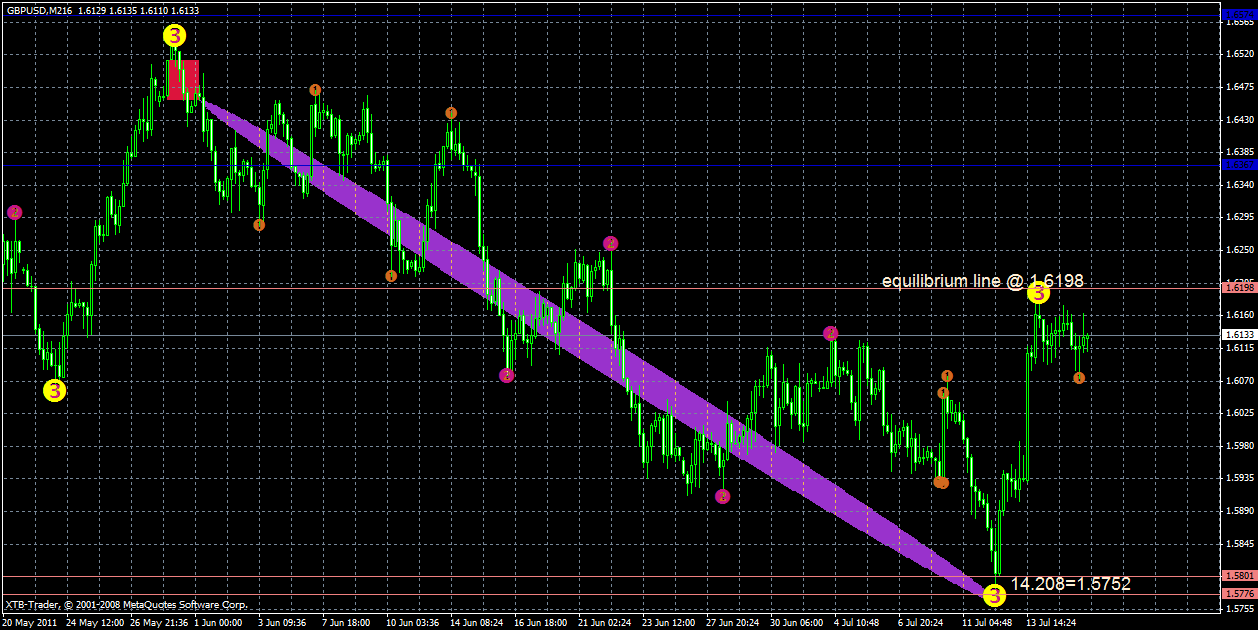Screen dimensions: 1258x630
Task: Click the 1.6520 price axis label
Action: tap(1240, 54)
